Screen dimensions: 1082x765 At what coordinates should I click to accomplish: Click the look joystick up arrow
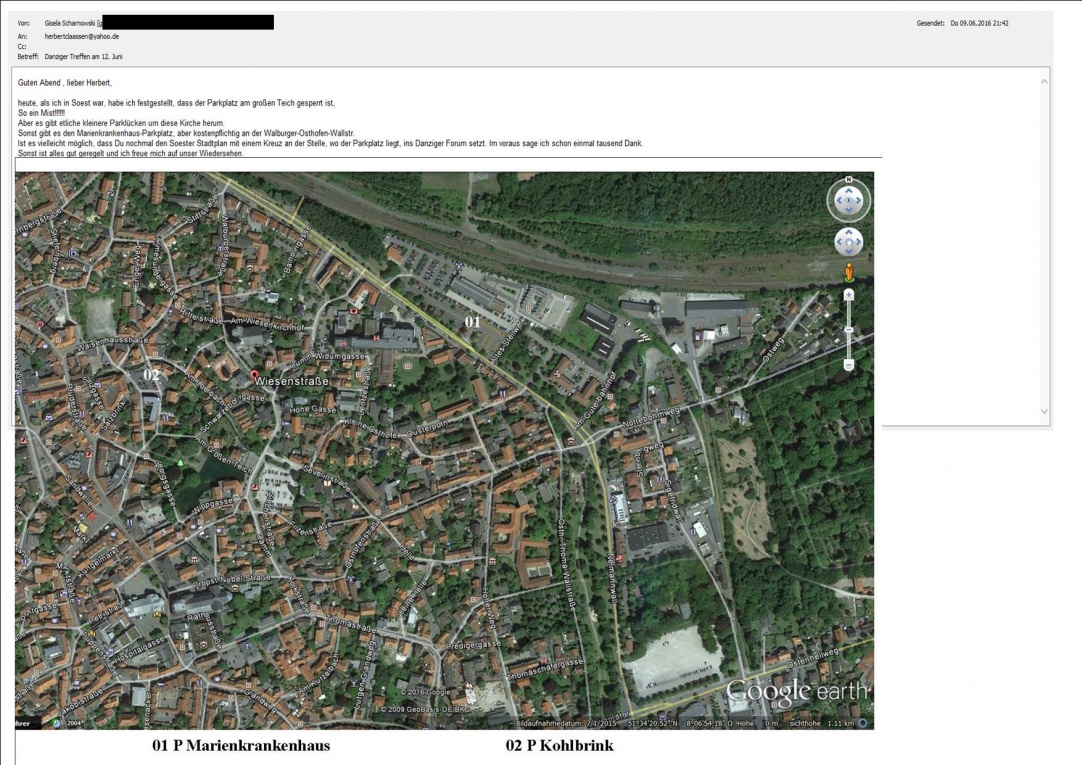849,190
